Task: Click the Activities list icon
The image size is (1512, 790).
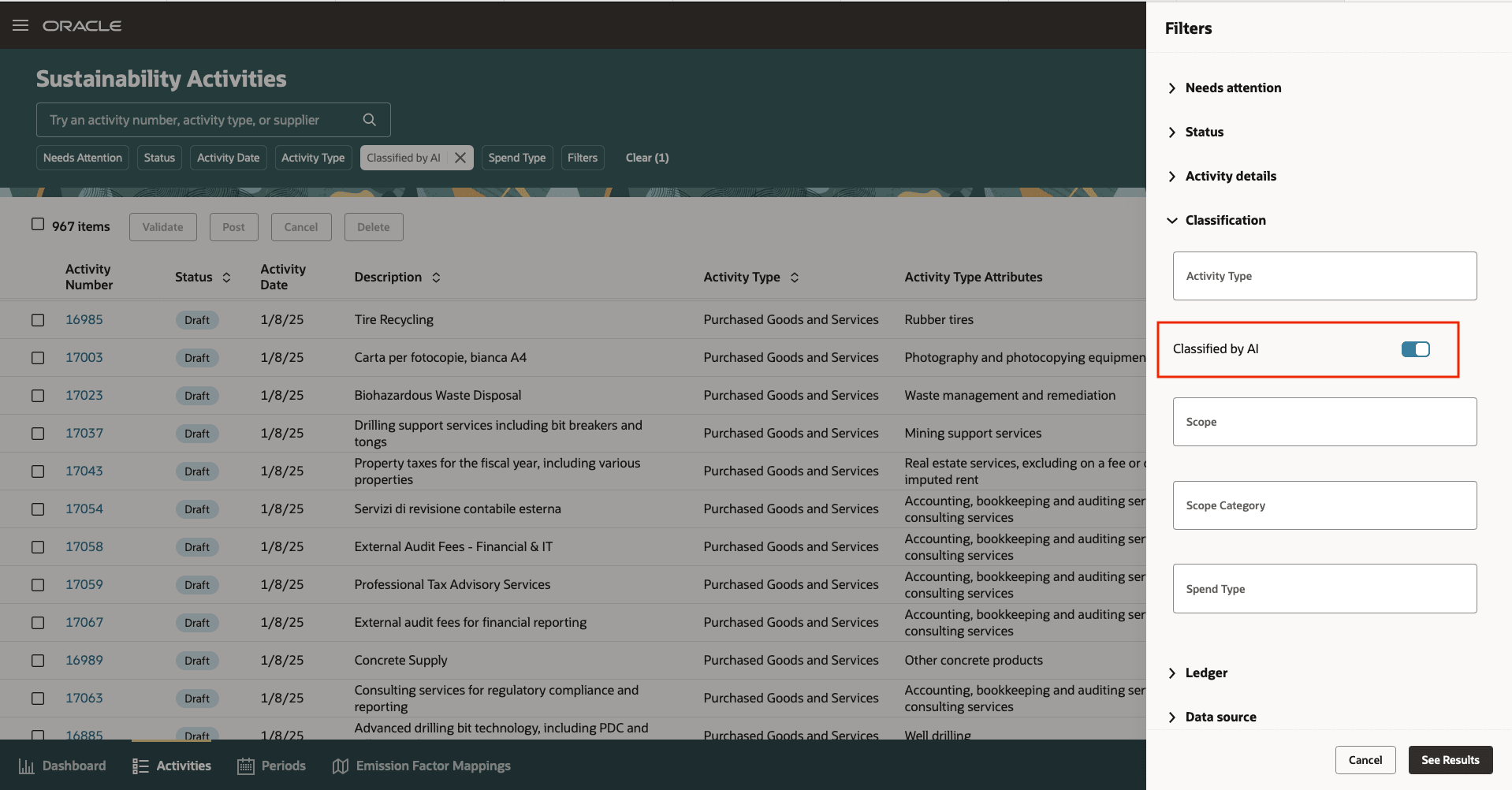Action: 140,766
